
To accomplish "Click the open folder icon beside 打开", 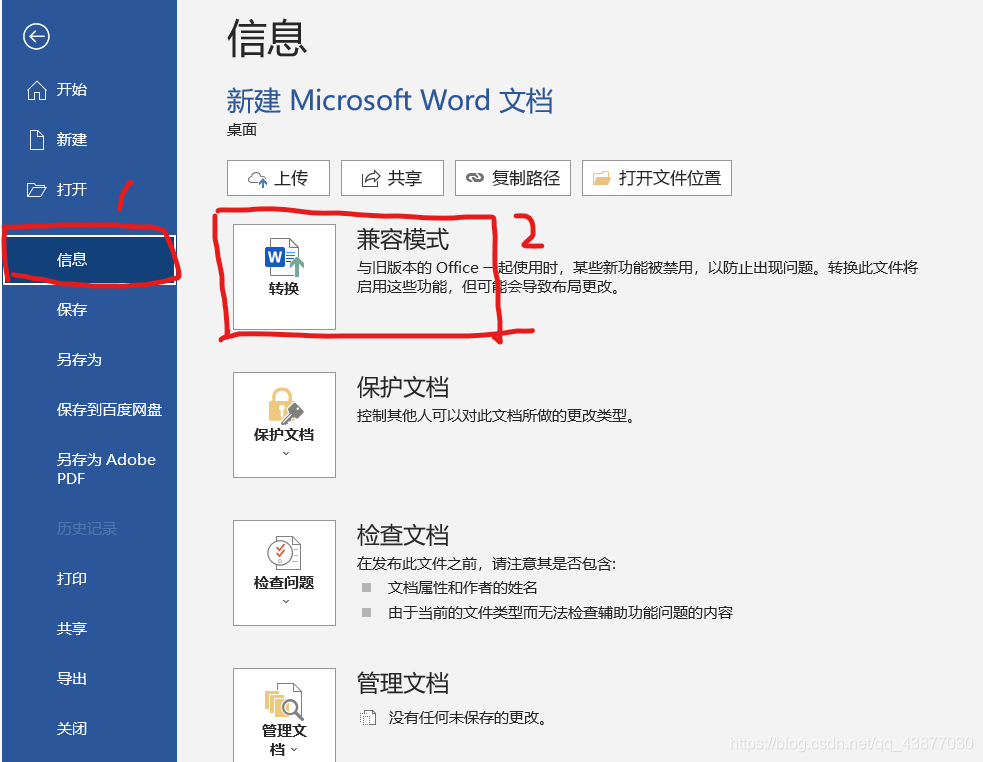I will pyautogui.click(x=36, y=190).
